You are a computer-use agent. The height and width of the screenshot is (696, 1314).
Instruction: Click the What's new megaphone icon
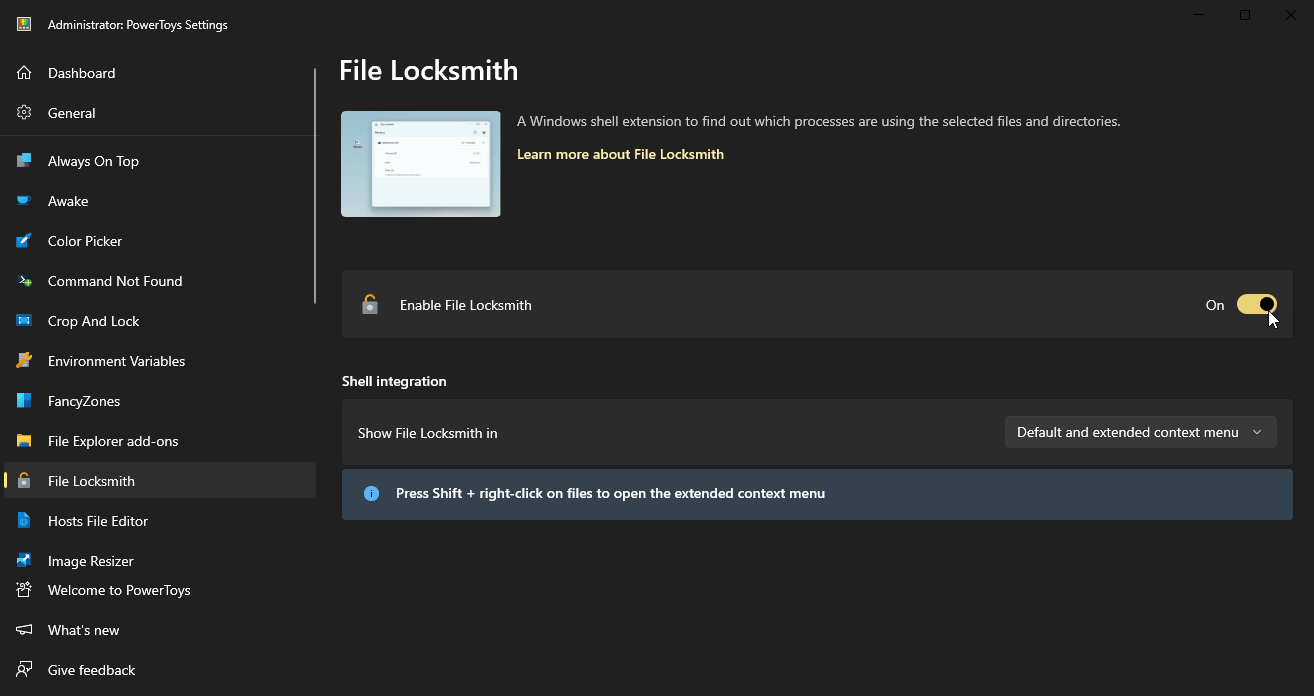(x=24, y=630)
